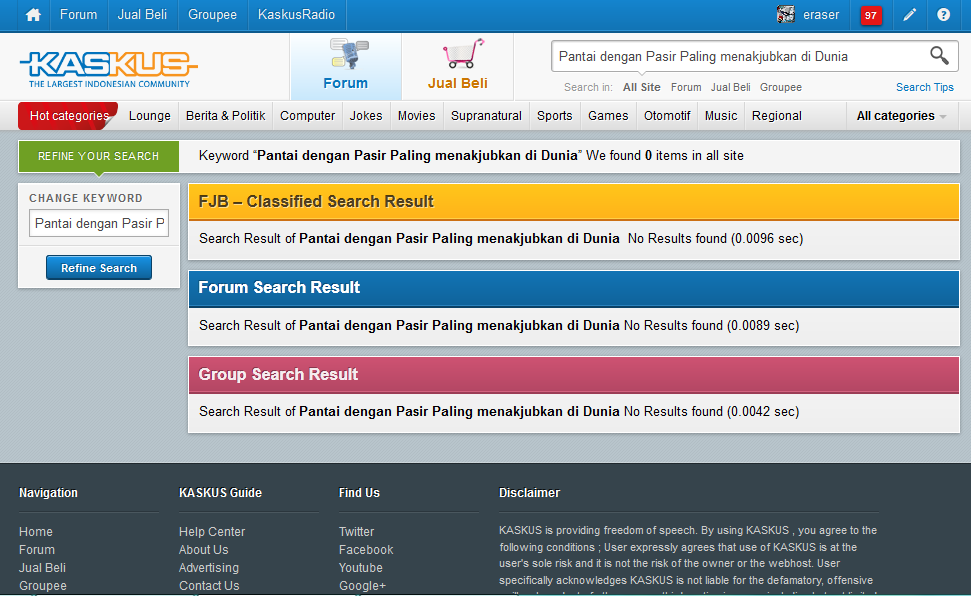The image size is (971, 596).
Task: Set search scope to Groupee
Action: 781,87
